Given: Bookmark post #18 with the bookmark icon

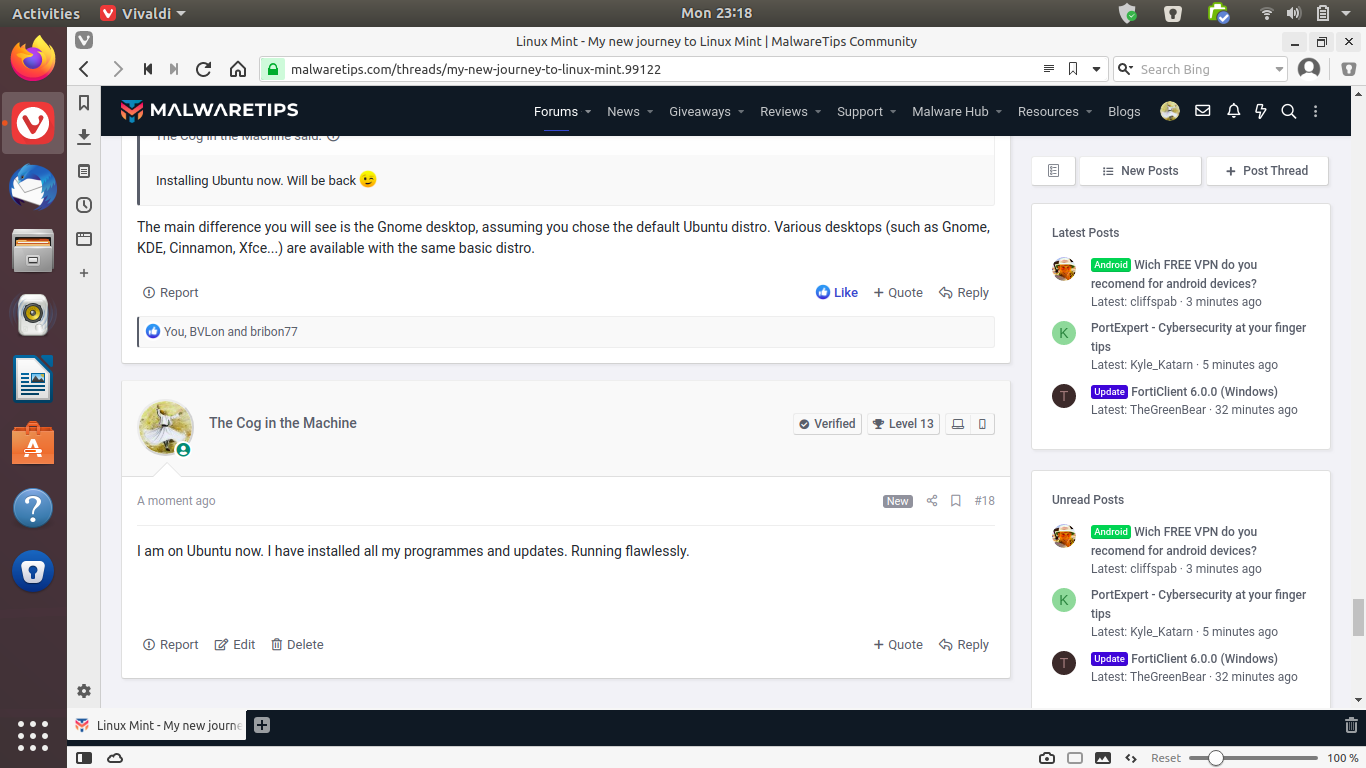Looking at the screenshot, I should point(956,501).
